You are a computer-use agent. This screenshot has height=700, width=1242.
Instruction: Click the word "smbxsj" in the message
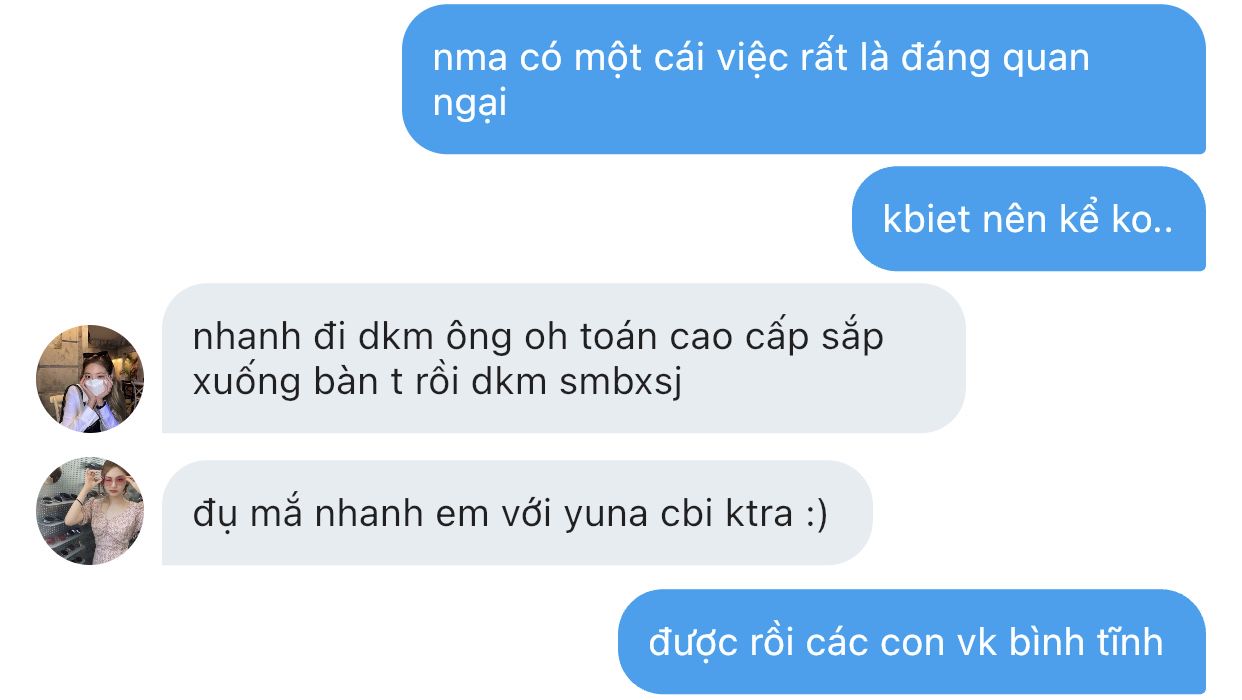[620, 381]
